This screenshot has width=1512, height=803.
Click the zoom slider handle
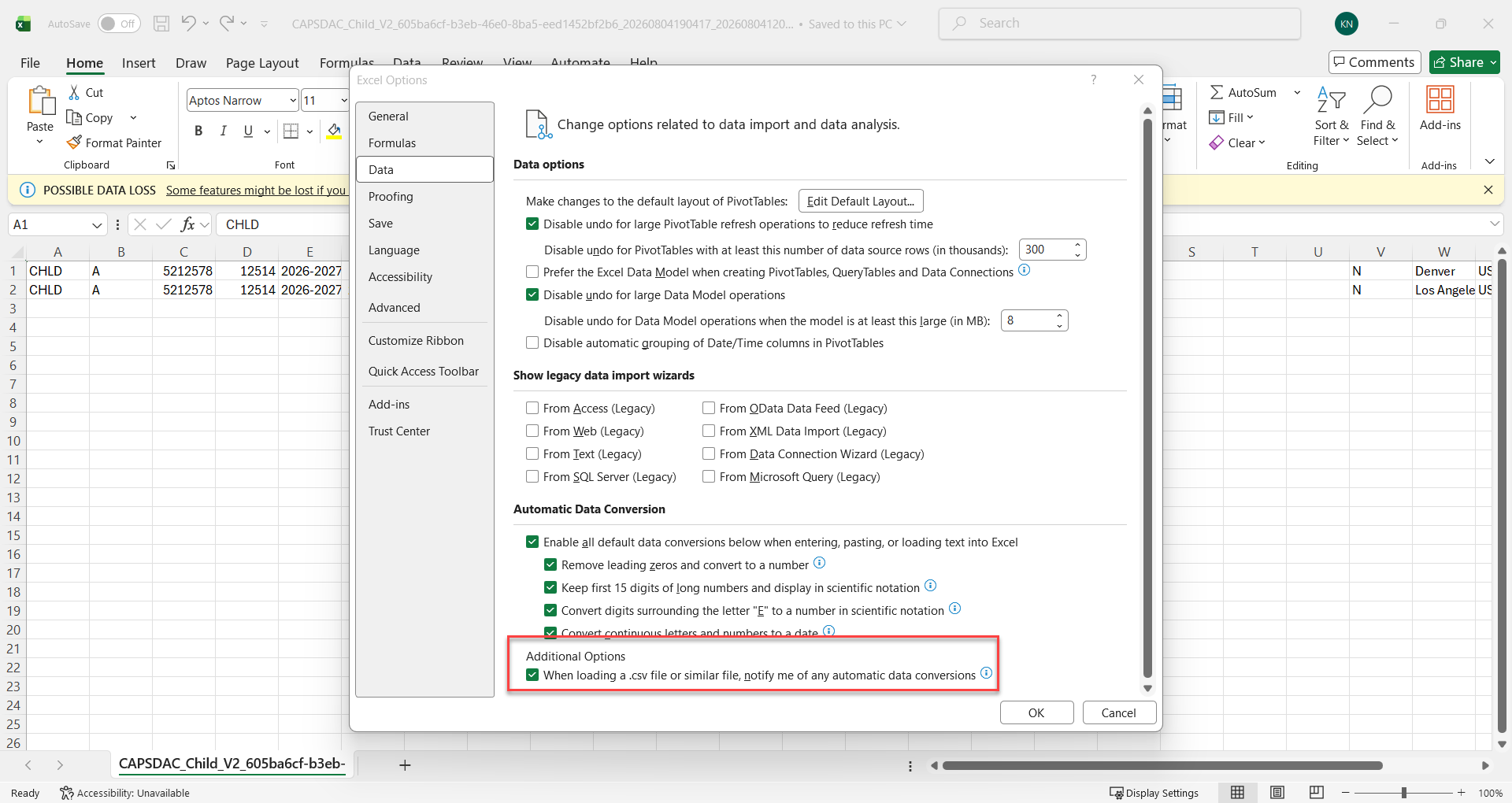click(1403, 793)
